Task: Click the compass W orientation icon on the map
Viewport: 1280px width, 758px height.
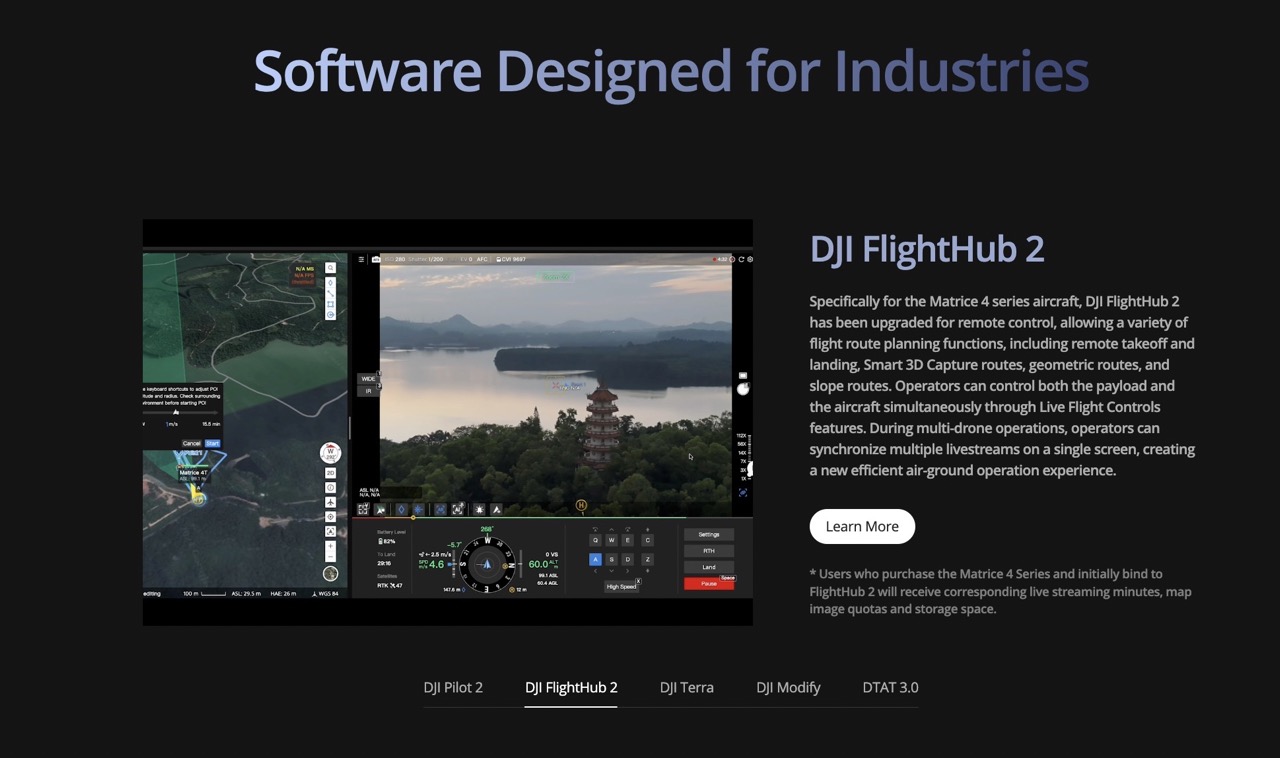Action: (330, 453)
